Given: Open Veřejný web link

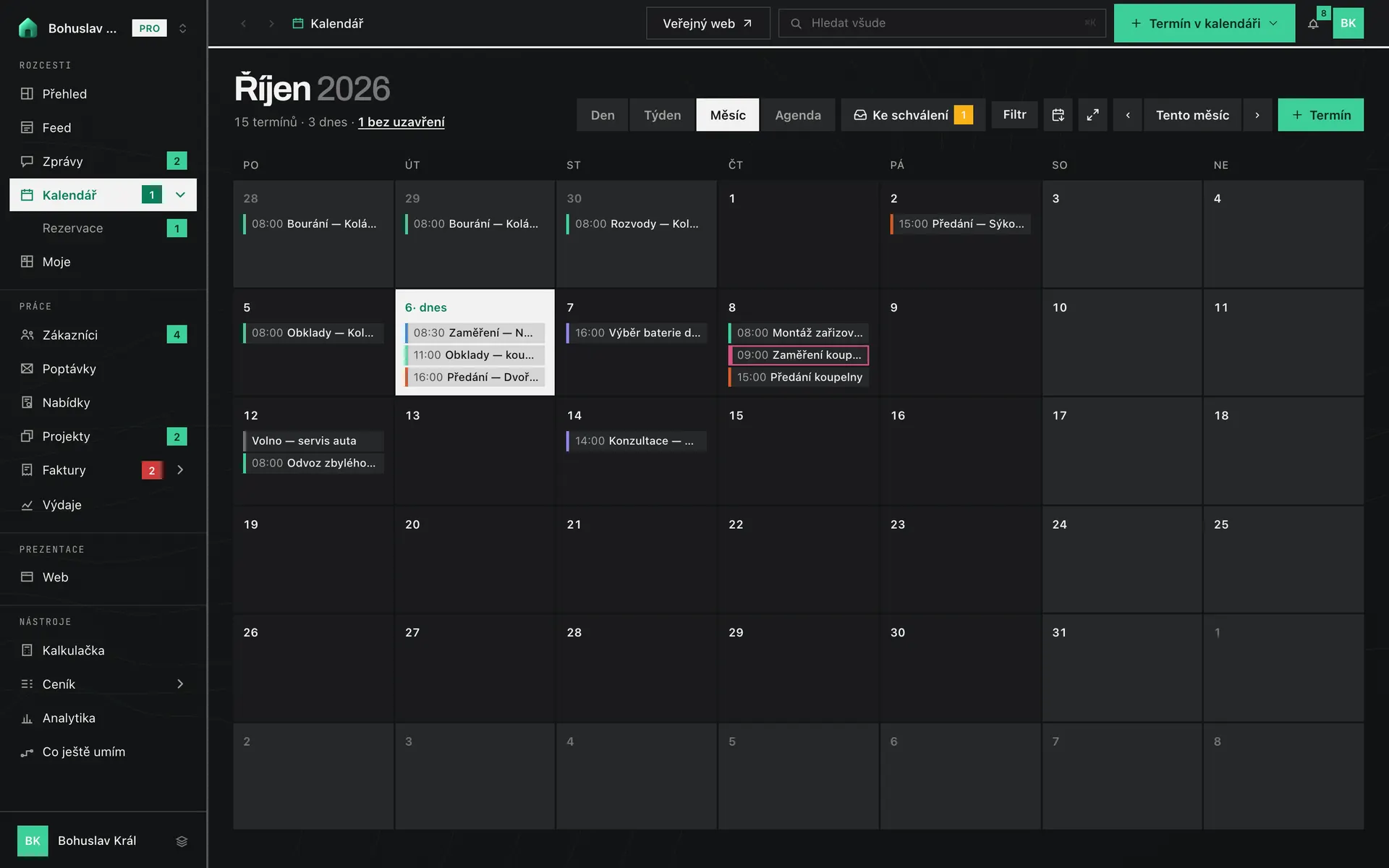Looking at the screenshot, I should pos(708,23).
